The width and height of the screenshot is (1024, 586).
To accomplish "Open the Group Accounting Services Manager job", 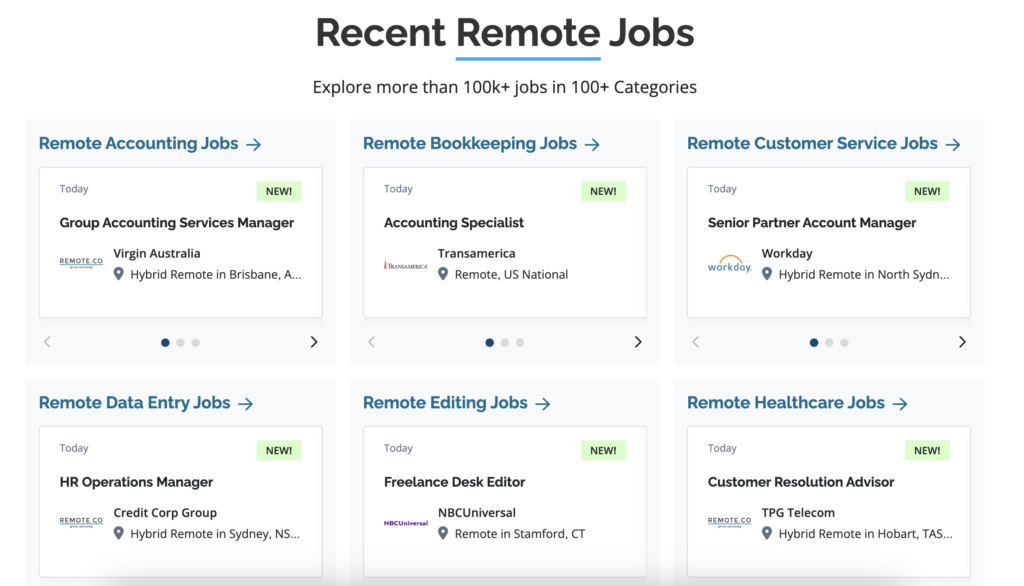I will tap(177, 223).
